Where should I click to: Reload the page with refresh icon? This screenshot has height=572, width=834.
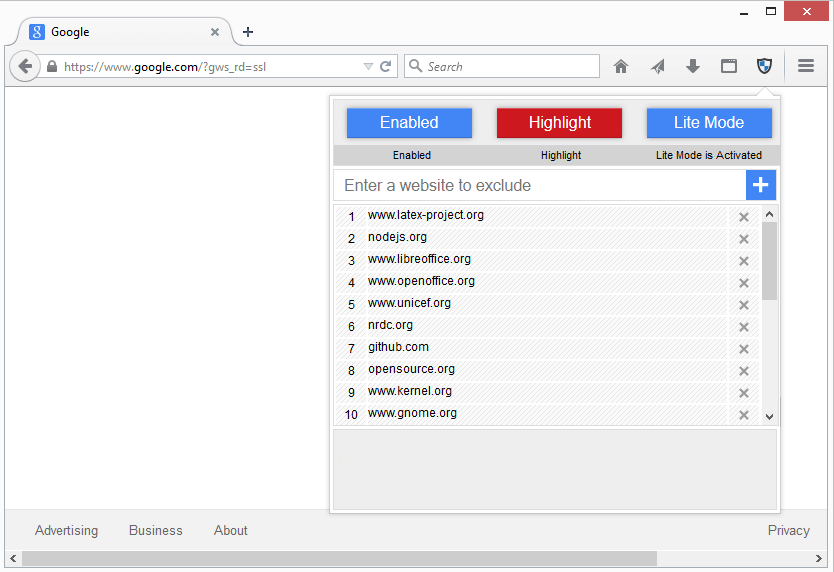tap(386, 67)
